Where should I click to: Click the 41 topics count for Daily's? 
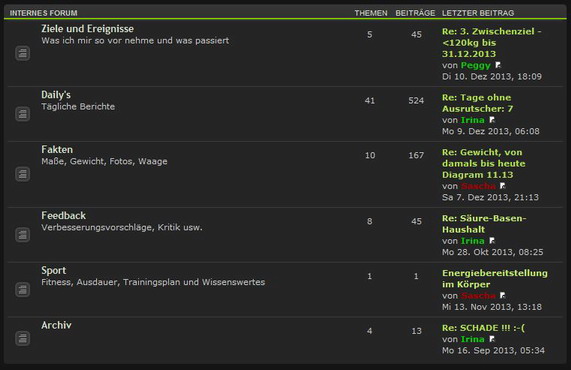[370, 101]
